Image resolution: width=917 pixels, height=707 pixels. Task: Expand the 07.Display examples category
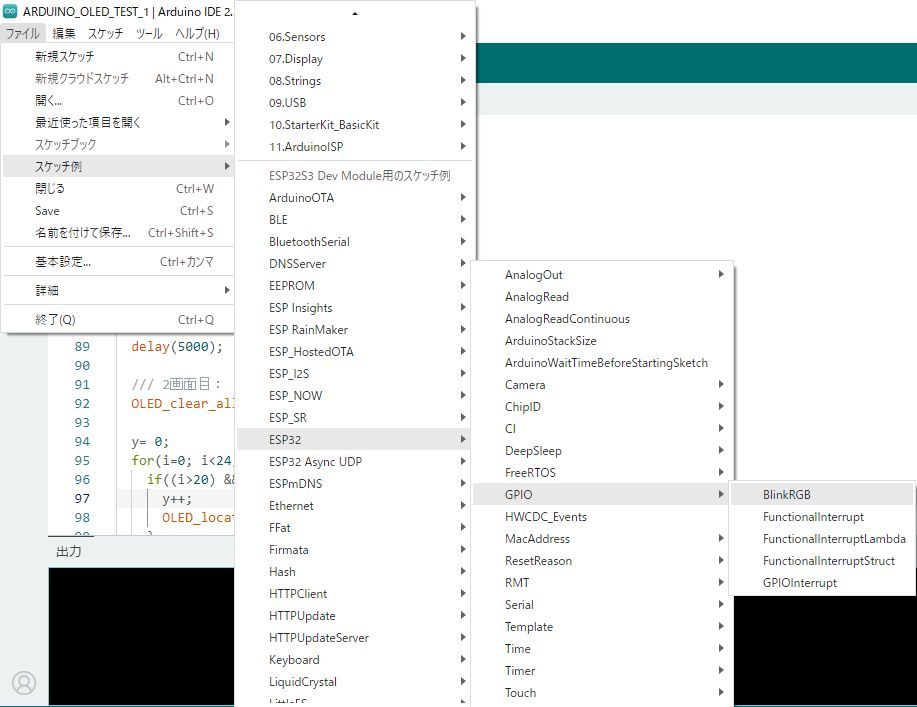tap(296, 59)
